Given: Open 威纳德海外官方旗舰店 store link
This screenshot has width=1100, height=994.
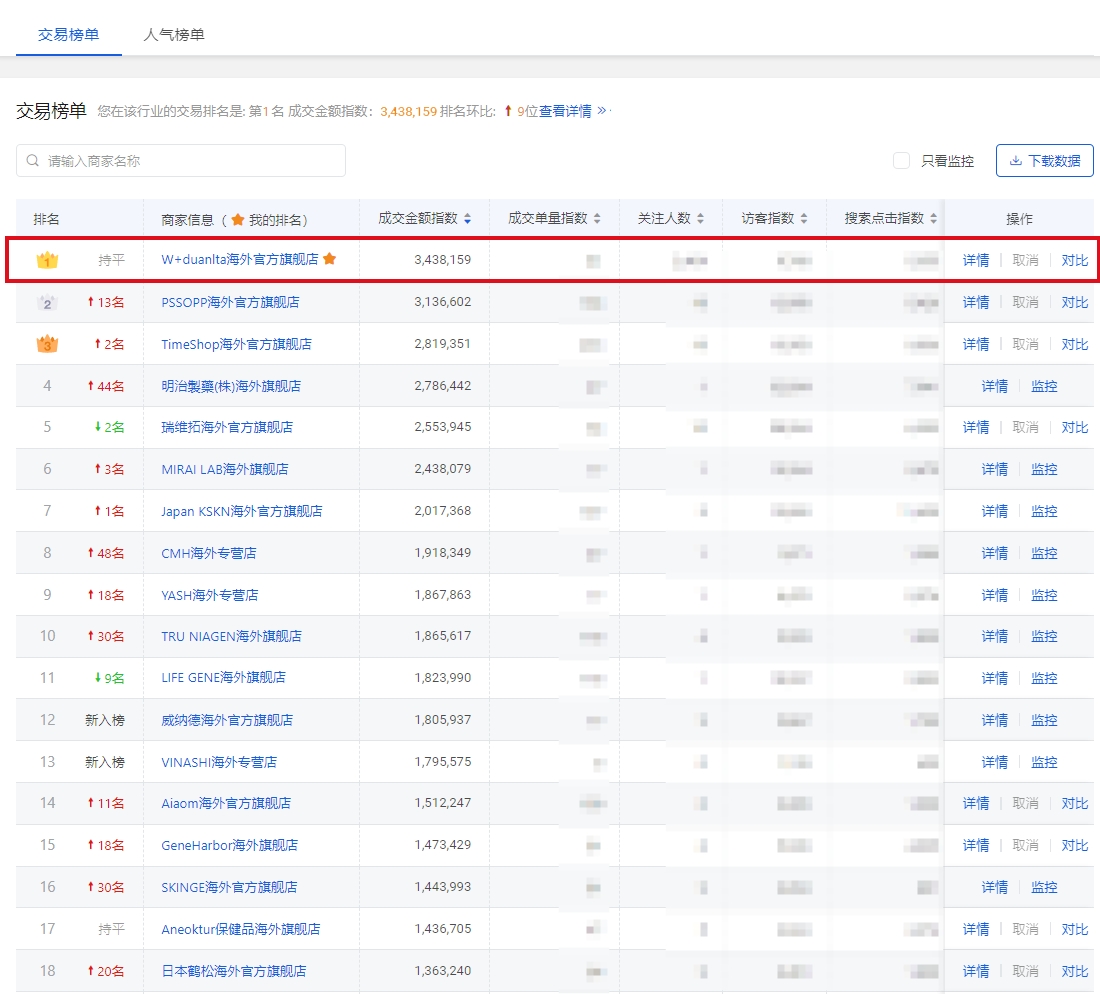Looking at the screenshot, I should point(227,720).
